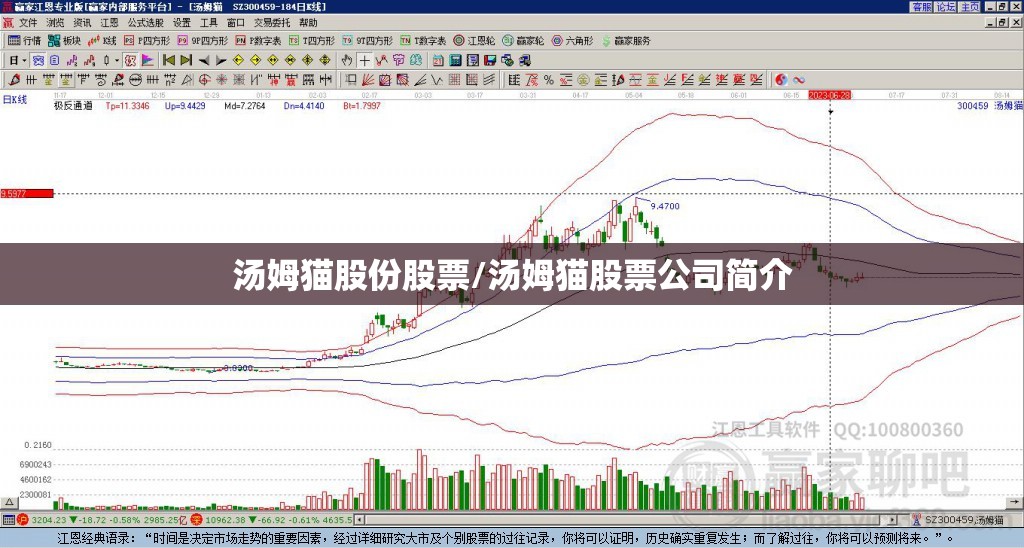
Task: Toggle the crosshair cursor tool
Action: point(364,61)
